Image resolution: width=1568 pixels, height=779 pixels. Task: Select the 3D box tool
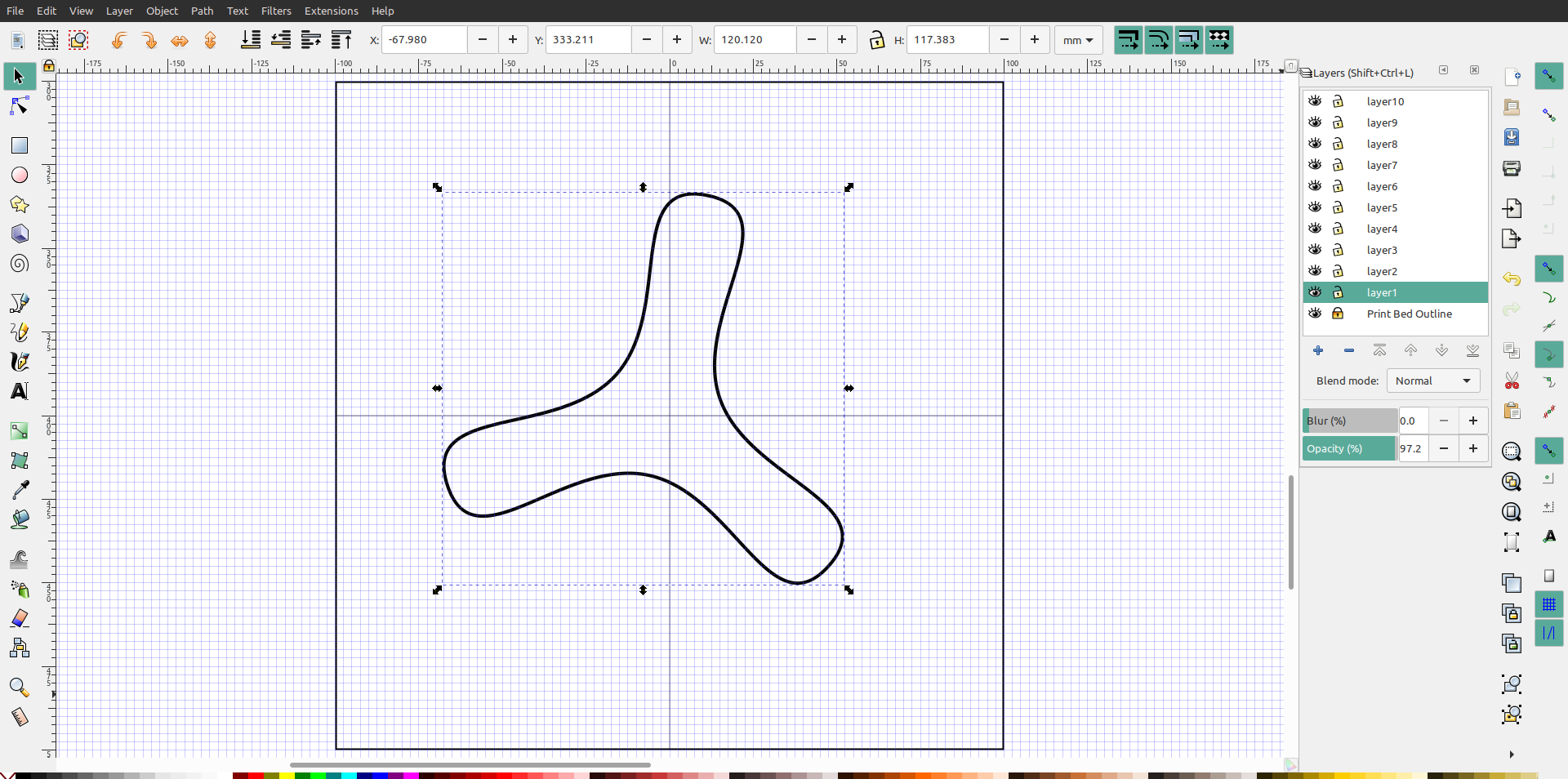pos(20,234)
